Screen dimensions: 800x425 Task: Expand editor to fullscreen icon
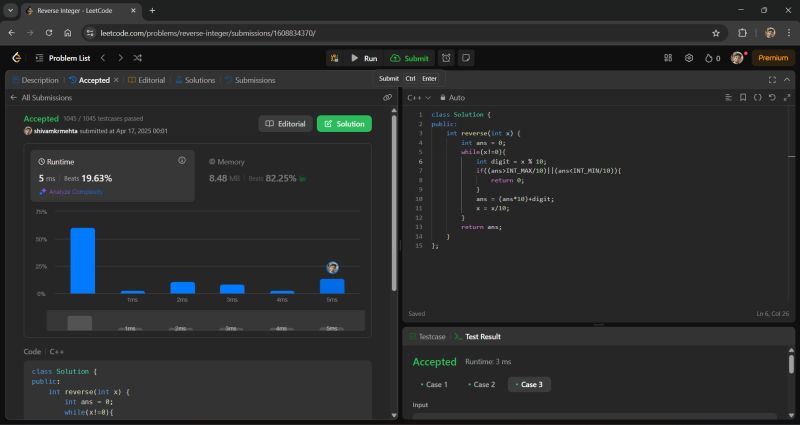tap(787, 97)
